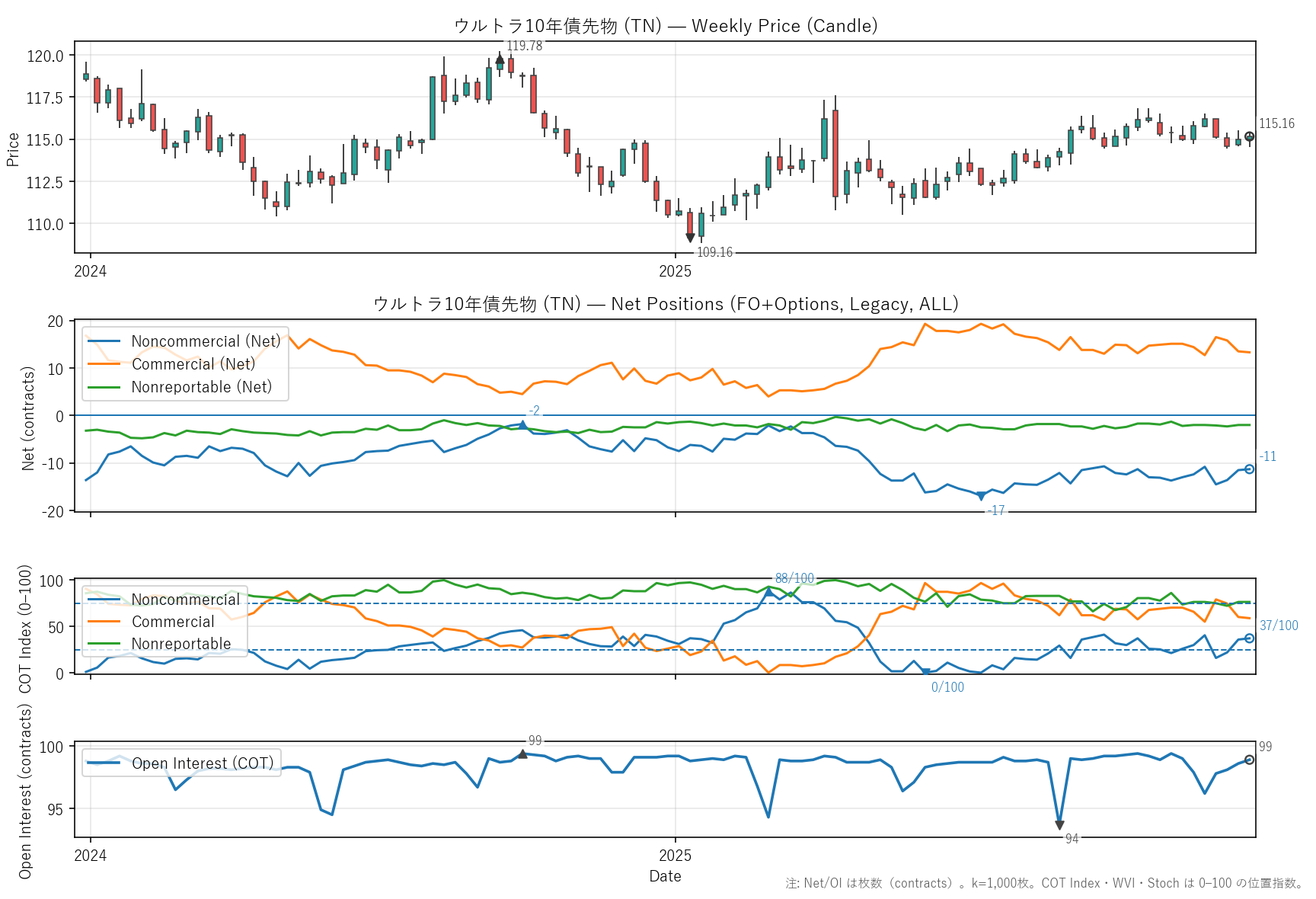Click the 2025 tick on the bottom Date axis
1316x899 pixels.
(675, 856)
